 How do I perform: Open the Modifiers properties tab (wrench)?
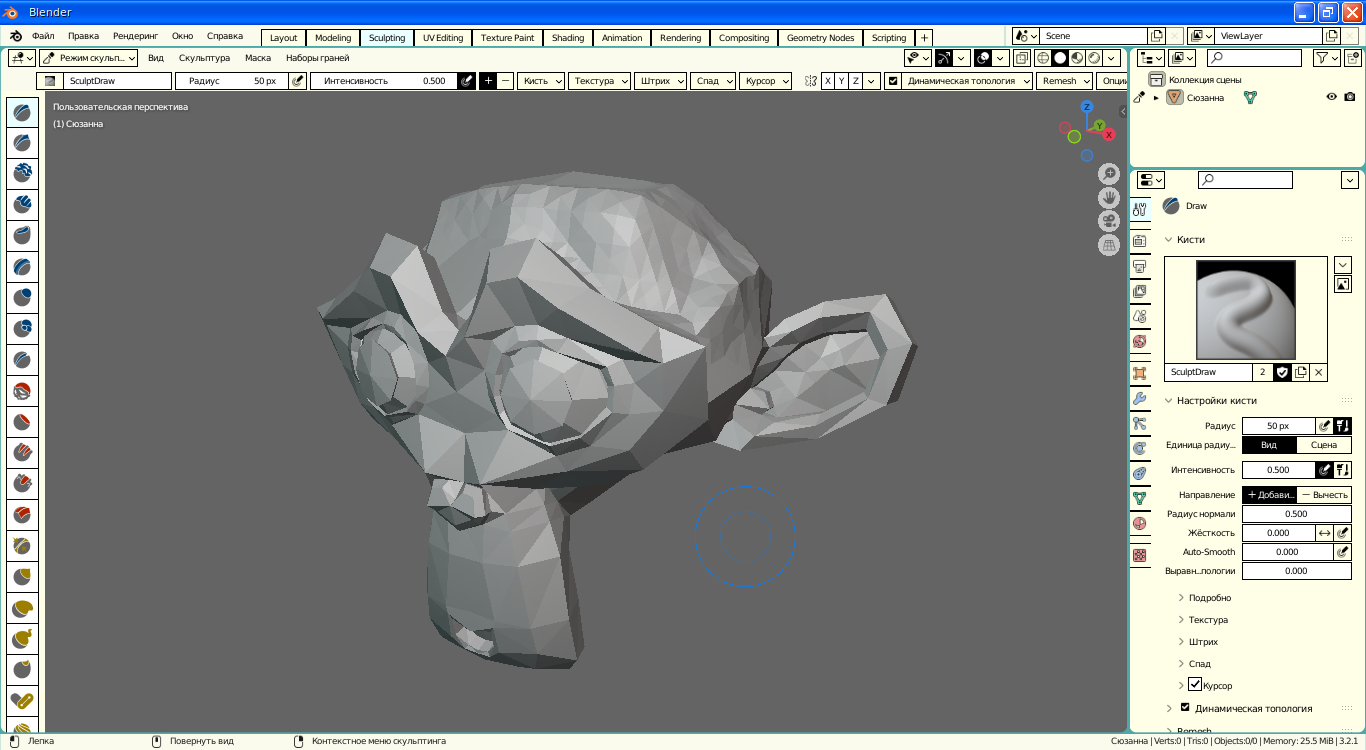click(x=1140, y=398)
